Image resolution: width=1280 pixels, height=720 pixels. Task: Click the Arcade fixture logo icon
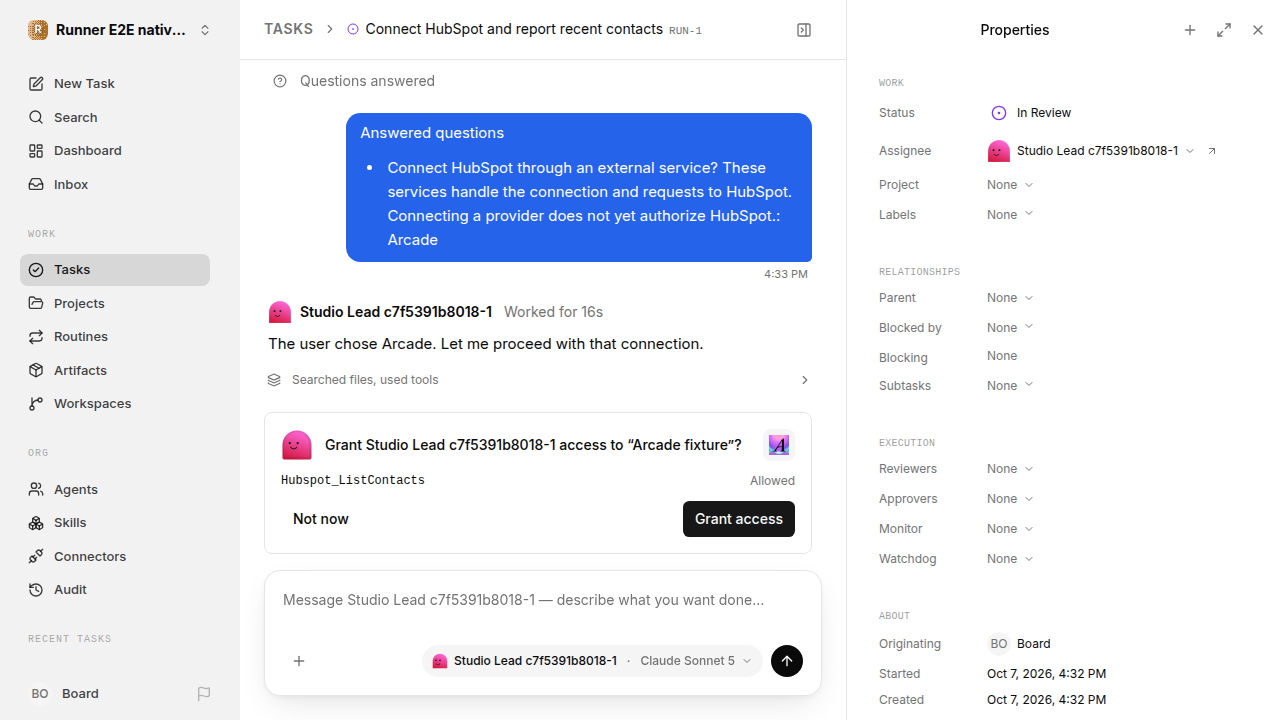point(779,445)
